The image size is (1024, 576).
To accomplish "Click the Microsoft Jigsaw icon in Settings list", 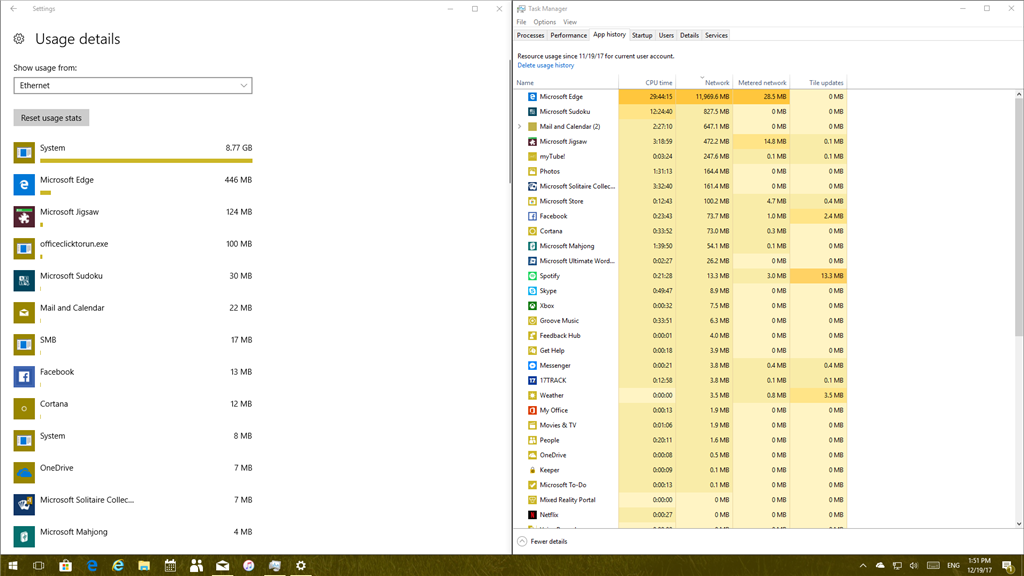I will 24,216.
